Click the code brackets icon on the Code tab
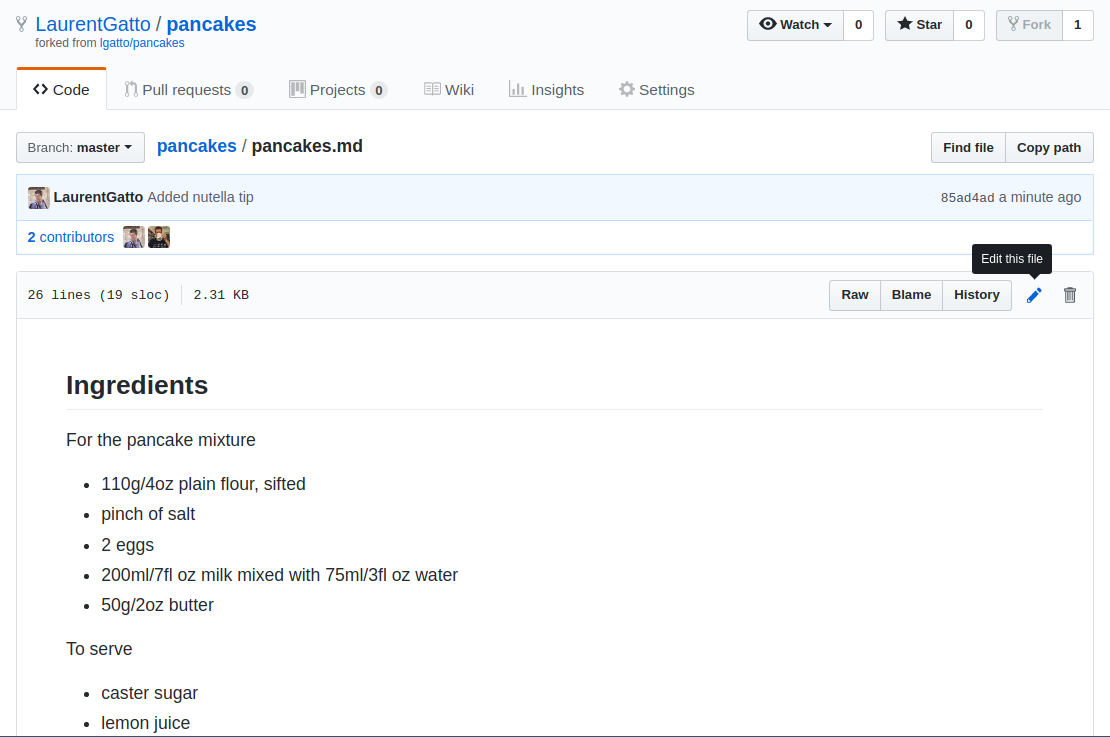 click(x=40, y=89)
